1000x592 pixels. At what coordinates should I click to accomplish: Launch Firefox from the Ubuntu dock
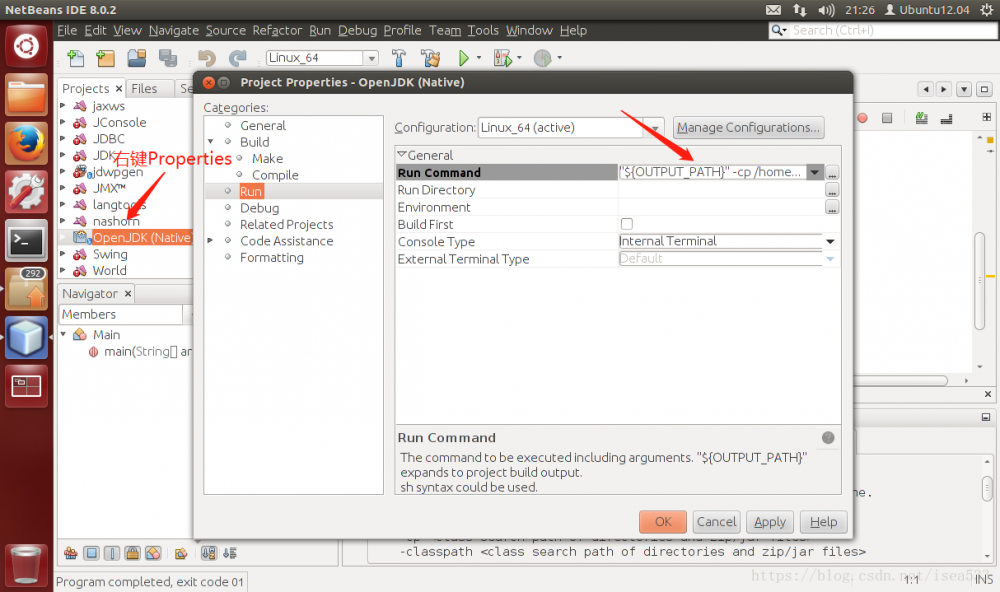point(25,142)
